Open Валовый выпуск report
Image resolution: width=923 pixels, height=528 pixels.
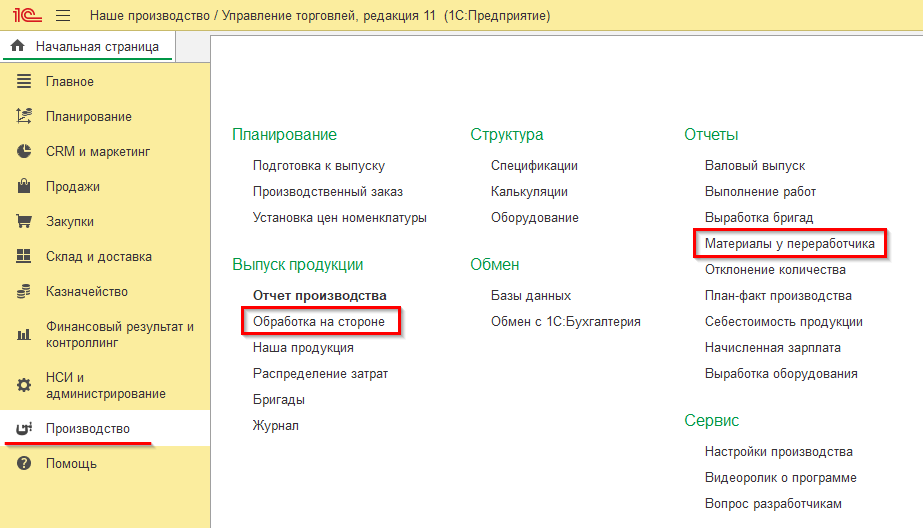point(755,166)
